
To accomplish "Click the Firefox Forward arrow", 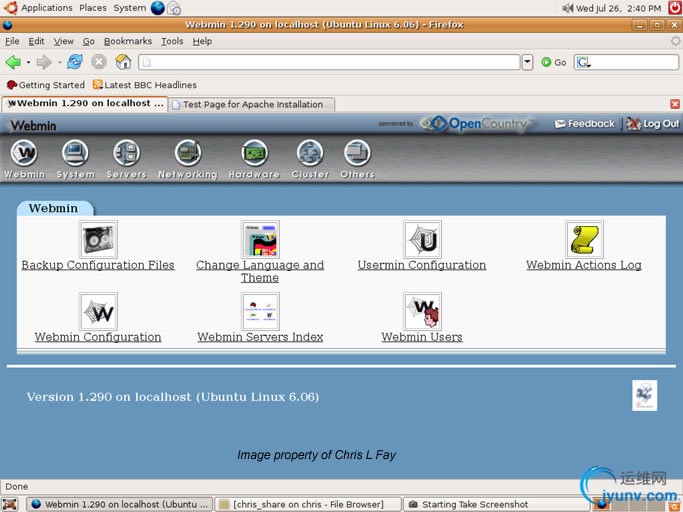I will tap(44, 62).
